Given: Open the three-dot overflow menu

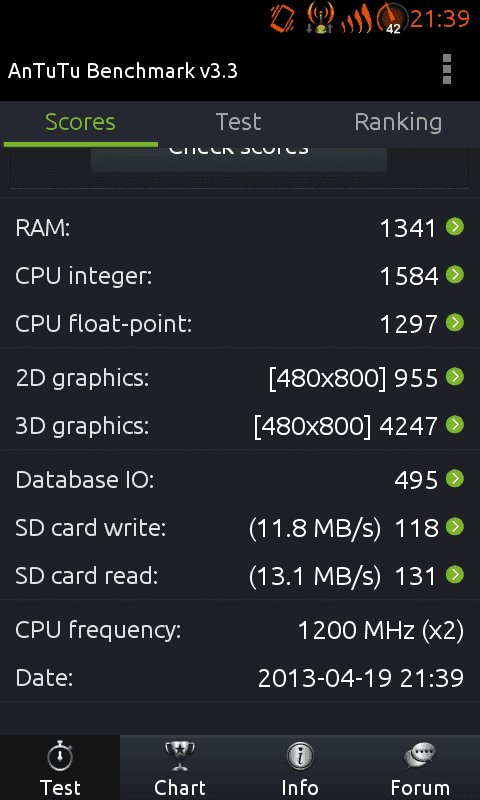Looking at the screenshot, I should [447, 68].
